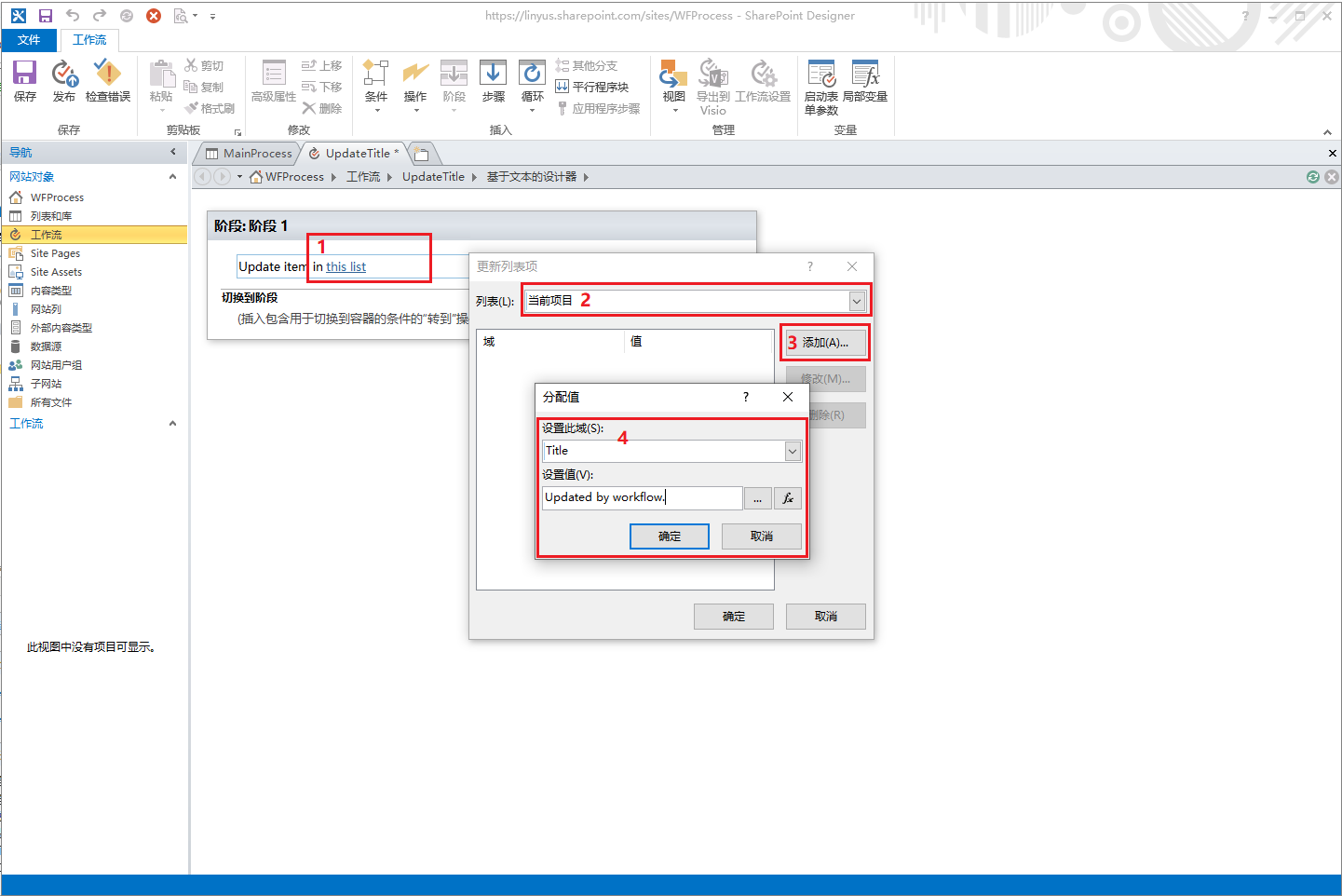Open the Action (操作) dropdown
1342x896 pixels.
[x=415, y=86]
